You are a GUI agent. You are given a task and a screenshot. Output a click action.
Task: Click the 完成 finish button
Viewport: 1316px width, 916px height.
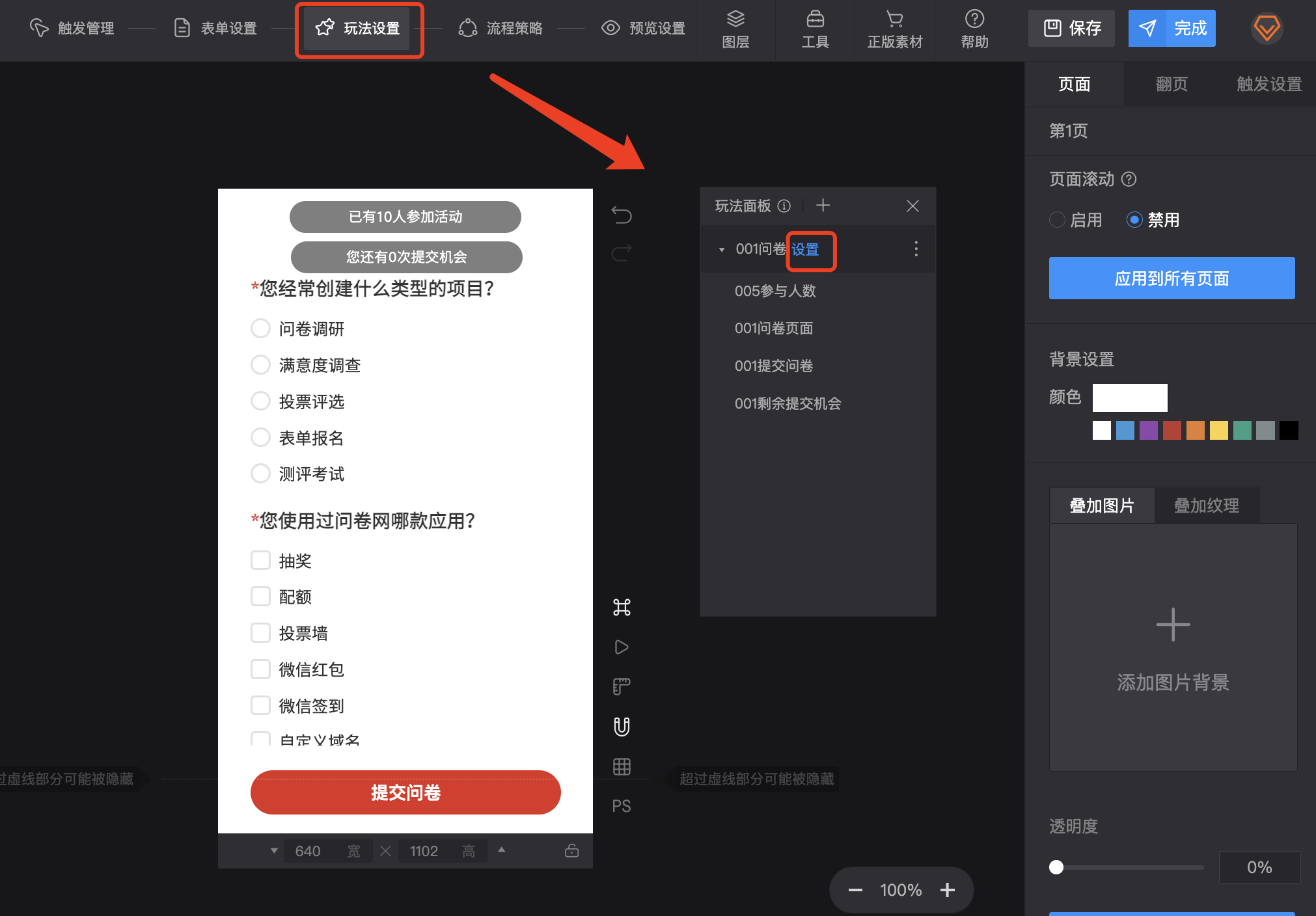1172,28
